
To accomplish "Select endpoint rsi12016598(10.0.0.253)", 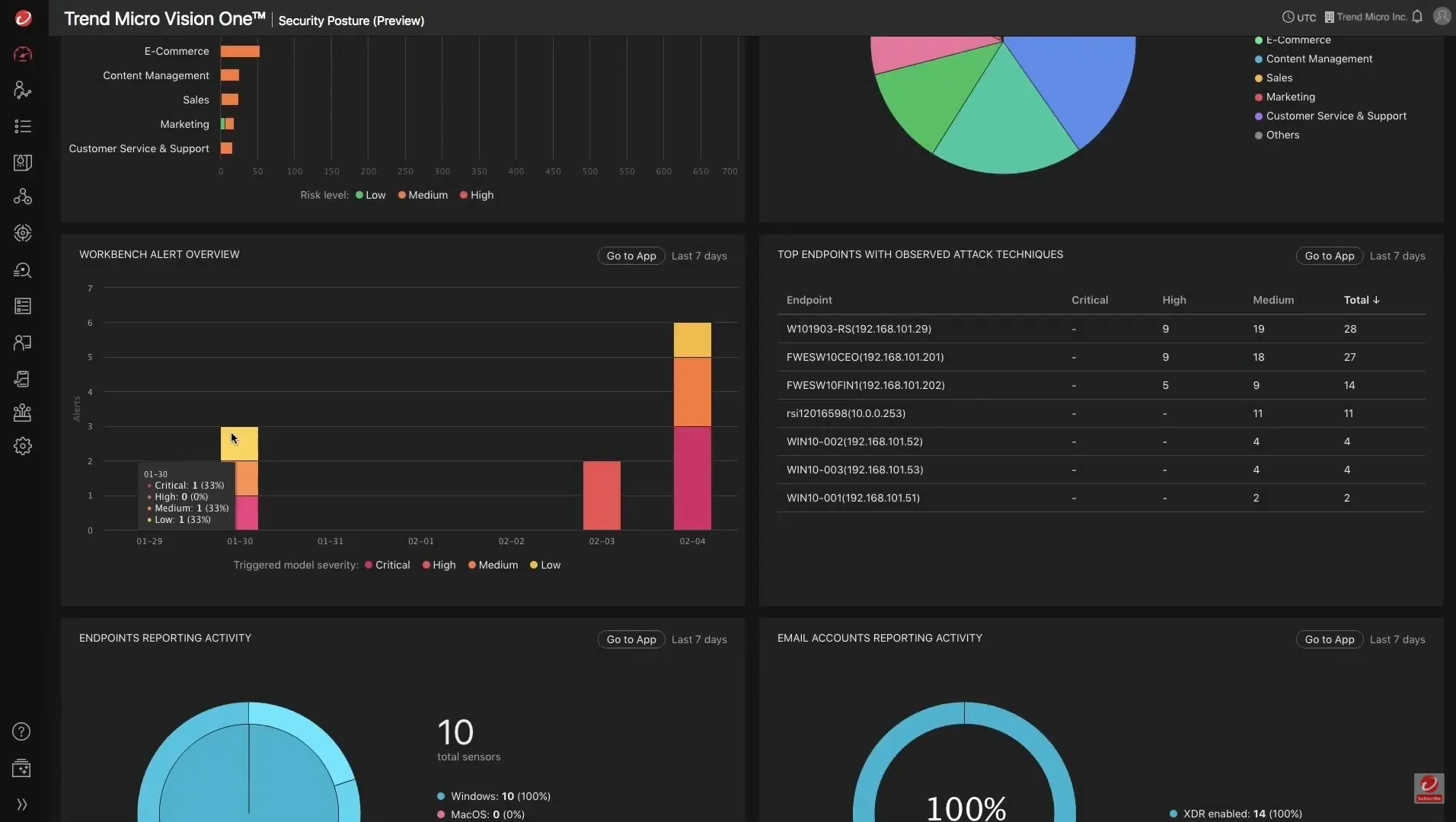I will click(845, 413).
